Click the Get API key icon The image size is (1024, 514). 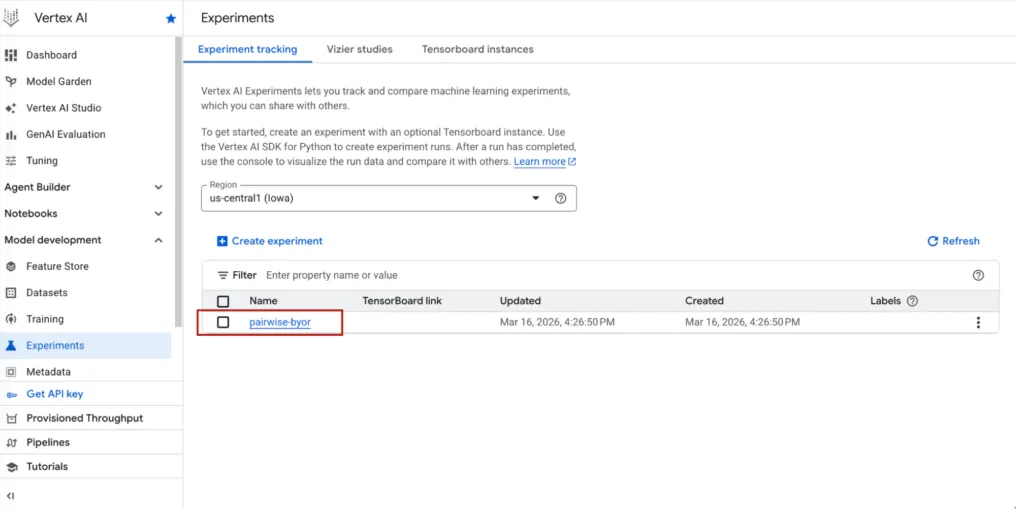pyautogui.click(x=11, y=394)
